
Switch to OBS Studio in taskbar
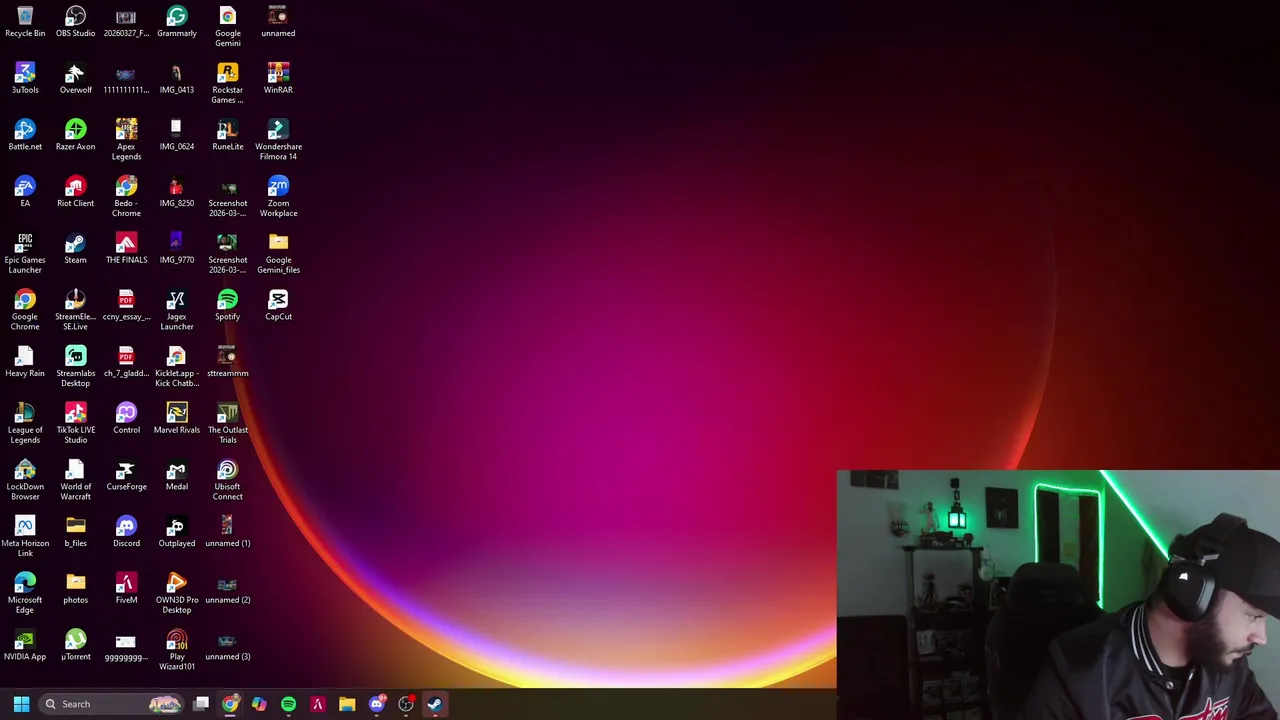406,704
